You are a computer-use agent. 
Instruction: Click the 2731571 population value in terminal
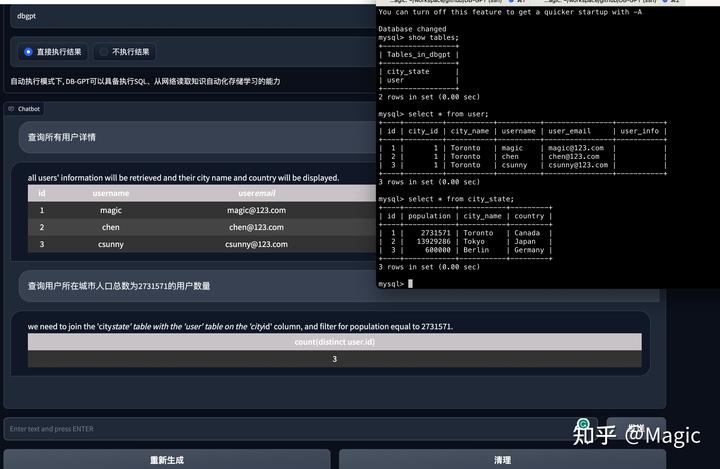tap(435, 233)
